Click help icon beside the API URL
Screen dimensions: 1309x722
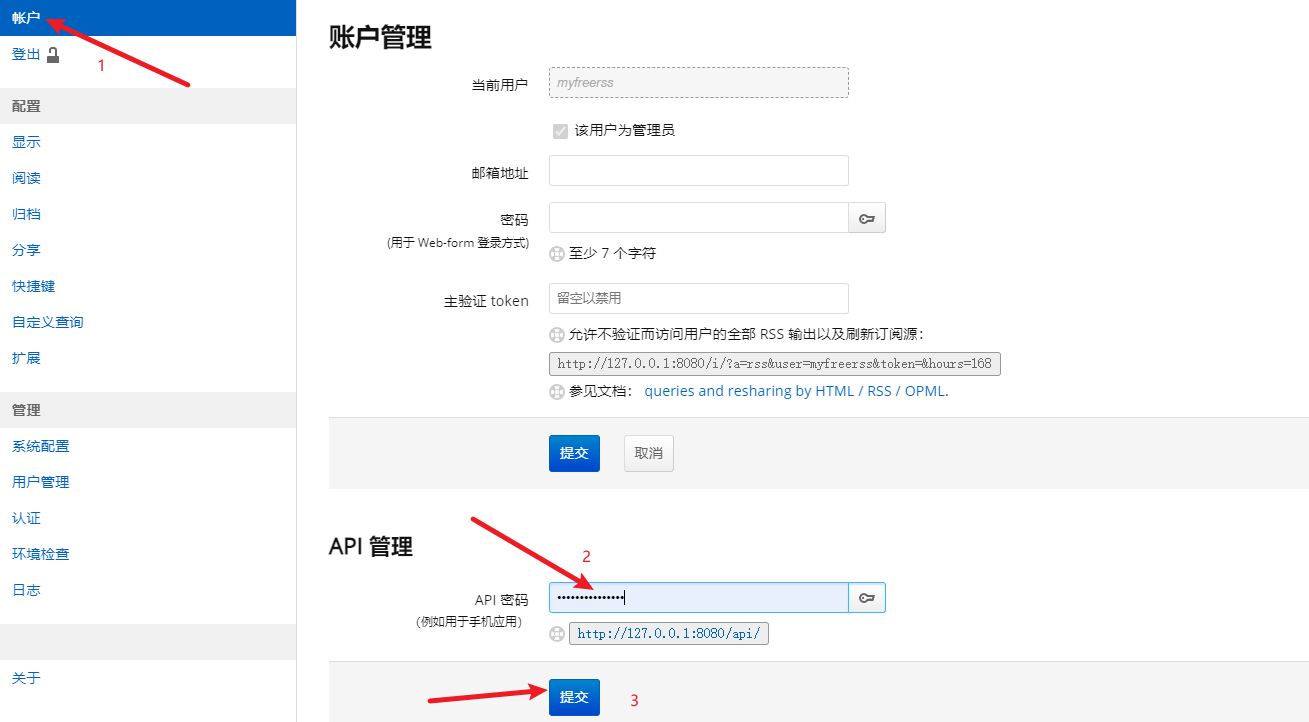tap(557, 634)
